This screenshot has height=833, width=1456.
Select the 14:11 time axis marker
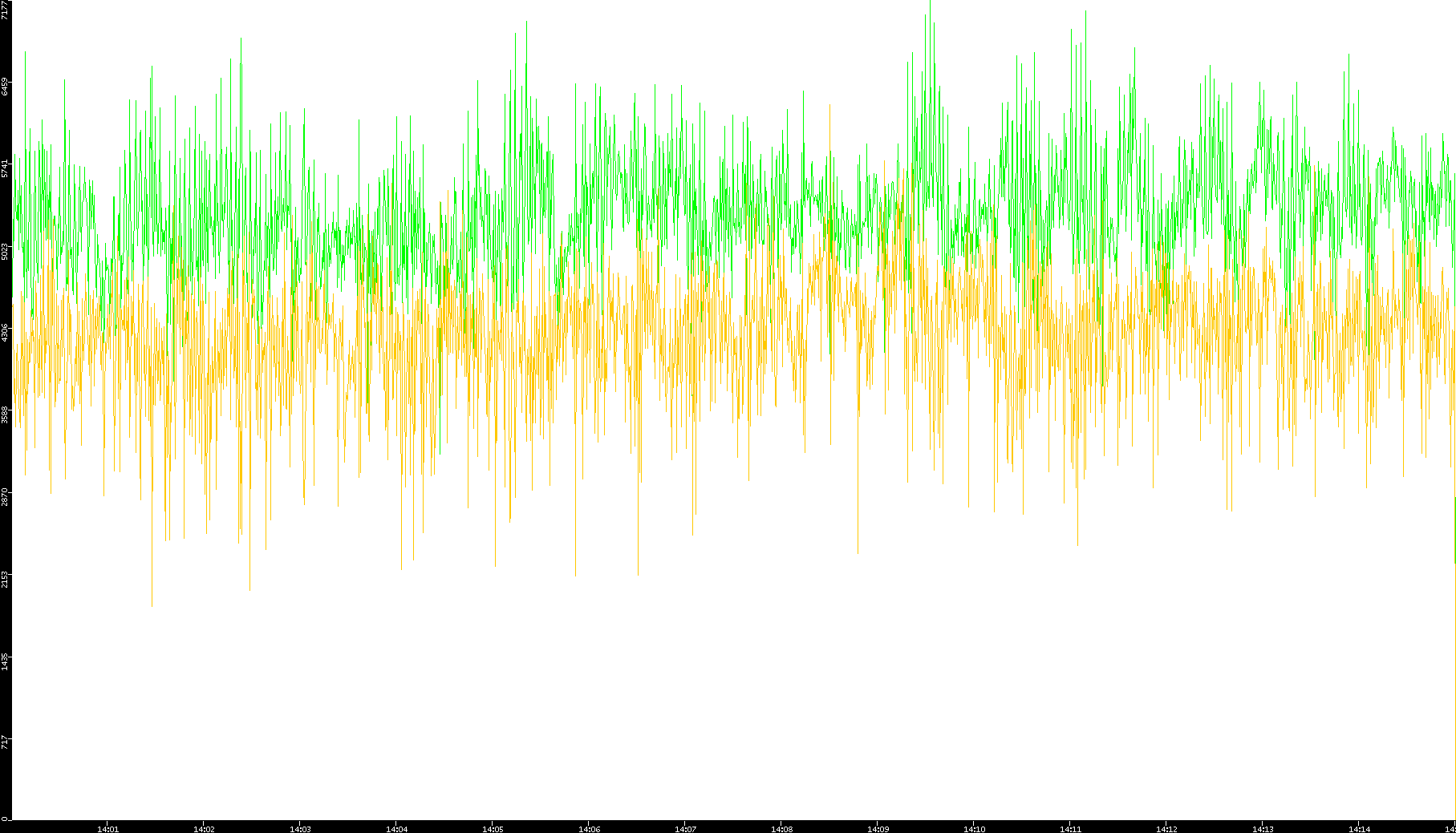(1070, 828)
